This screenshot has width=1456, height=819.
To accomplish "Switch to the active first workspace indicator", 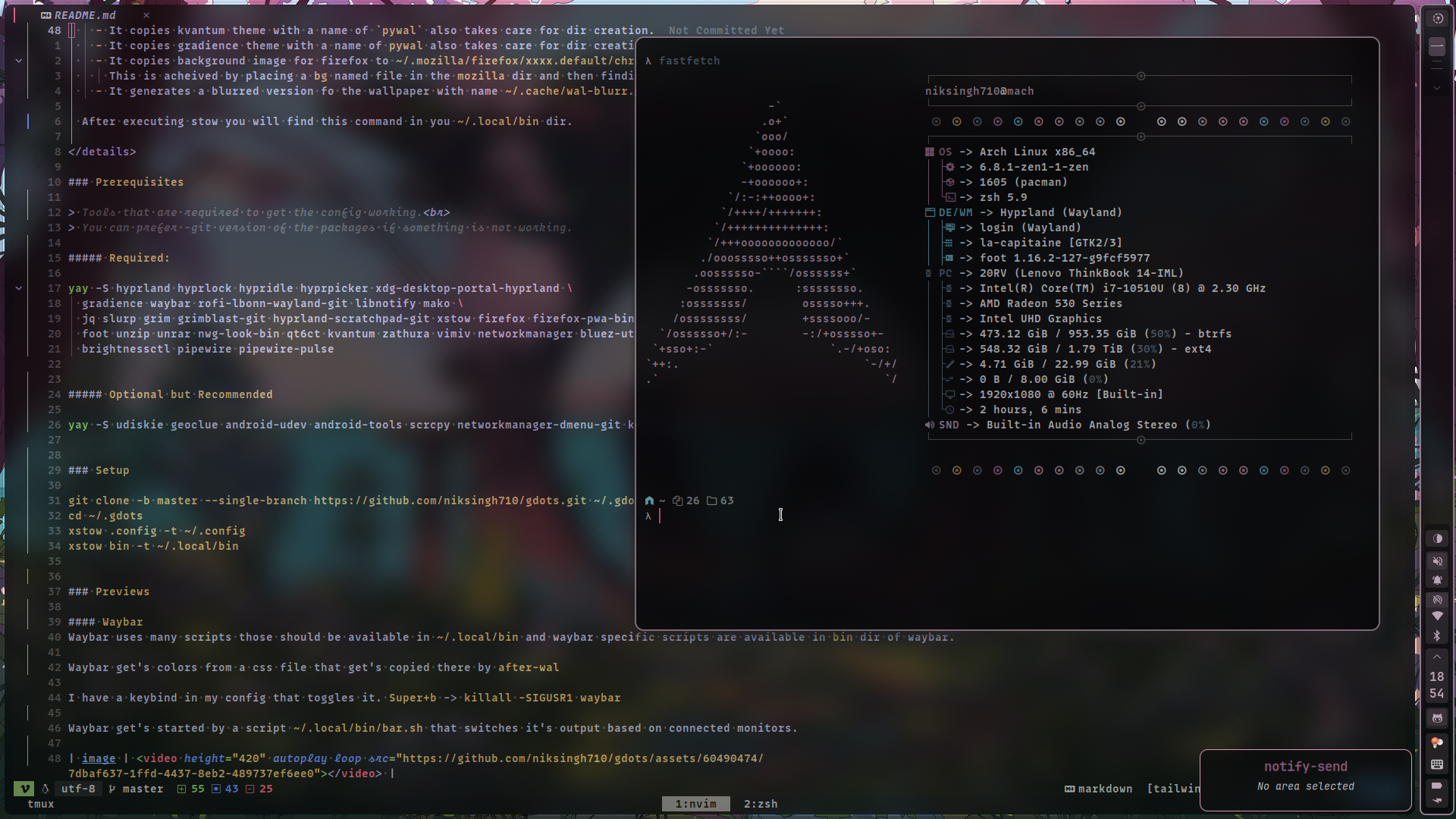I will (x=1437, y=47).
